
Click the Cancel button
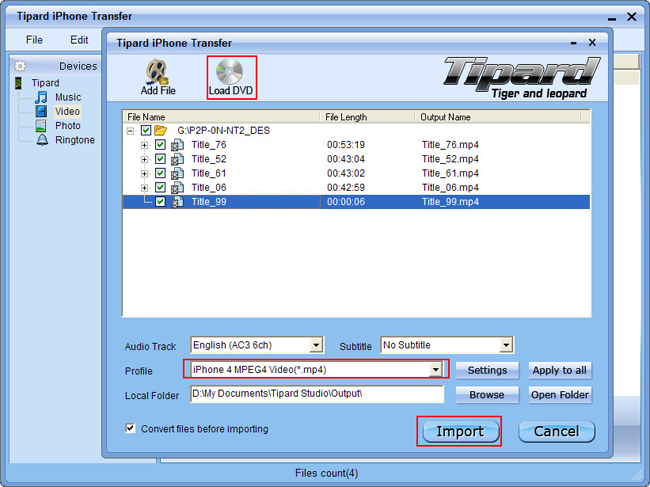(556, 431)
